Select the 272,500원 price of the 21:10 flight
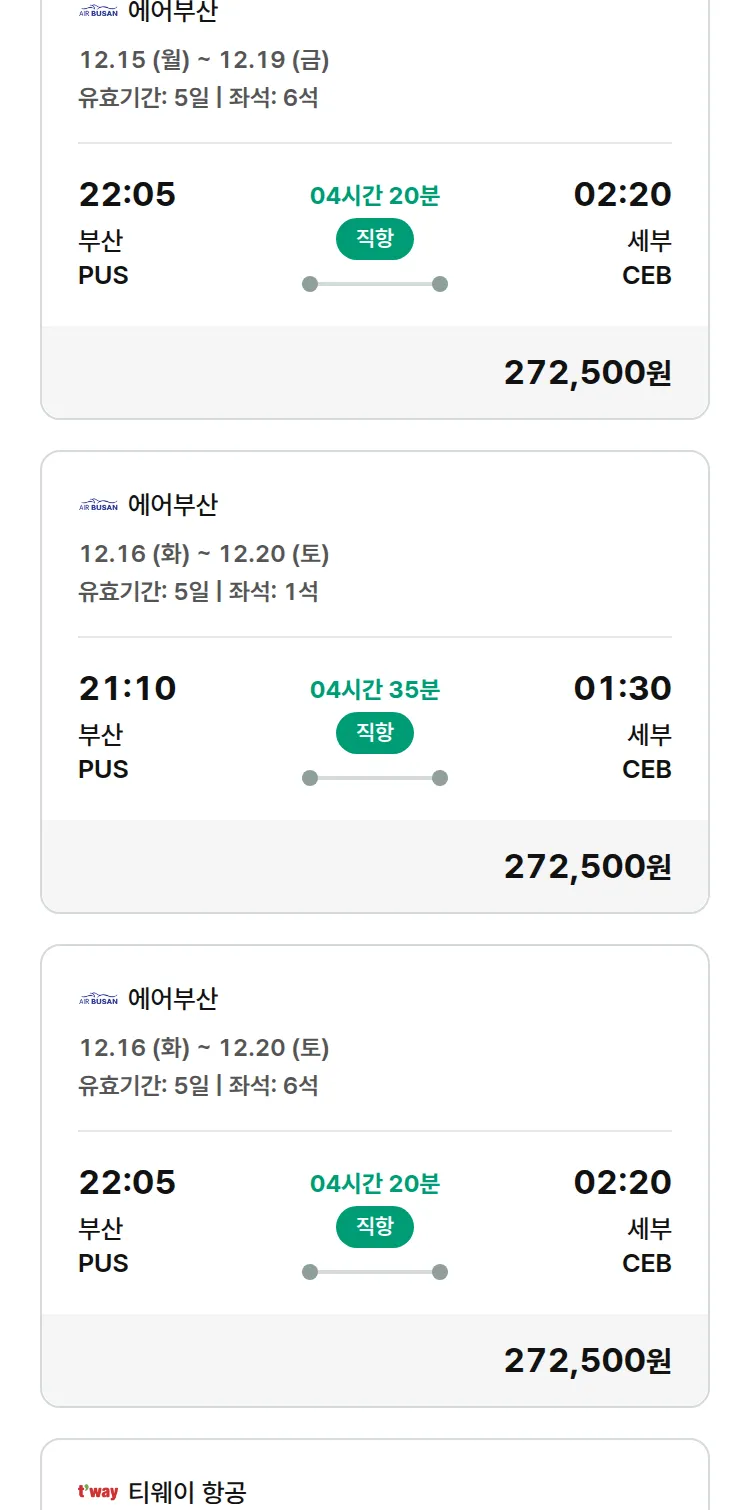The image size is (750, 1510). click(587, 866)
